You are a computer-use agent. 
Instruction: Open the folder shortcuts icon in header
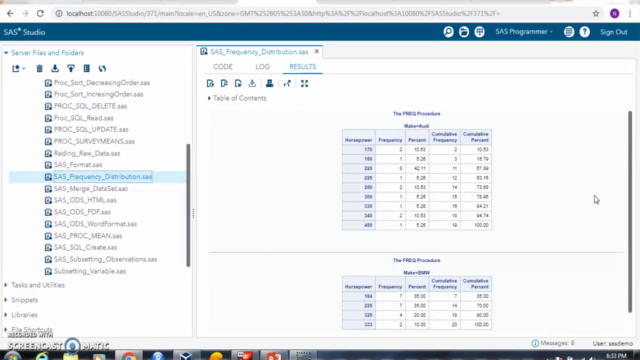(464, 32)
